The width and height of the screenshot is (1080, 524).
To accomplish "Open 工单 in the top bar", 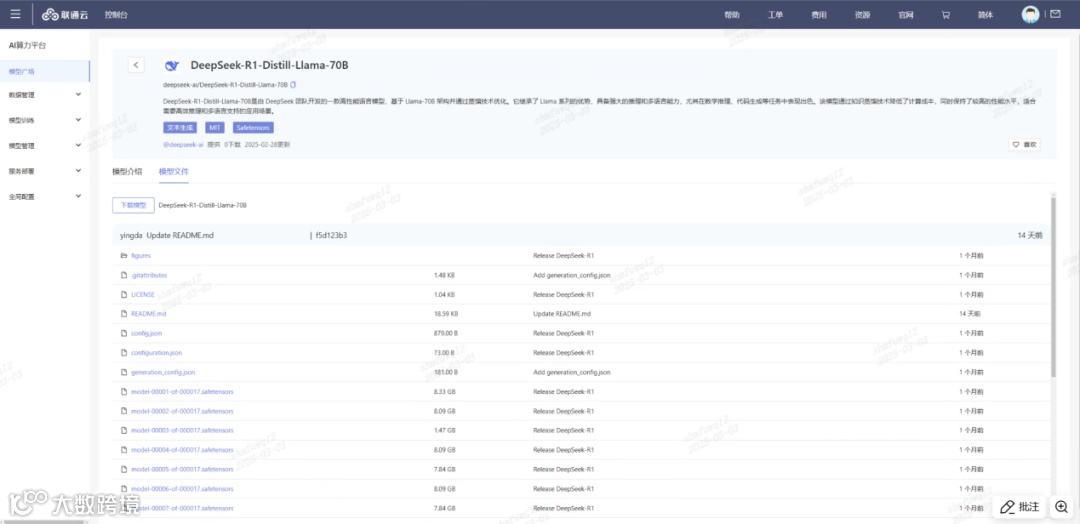I will pos(775,14).
